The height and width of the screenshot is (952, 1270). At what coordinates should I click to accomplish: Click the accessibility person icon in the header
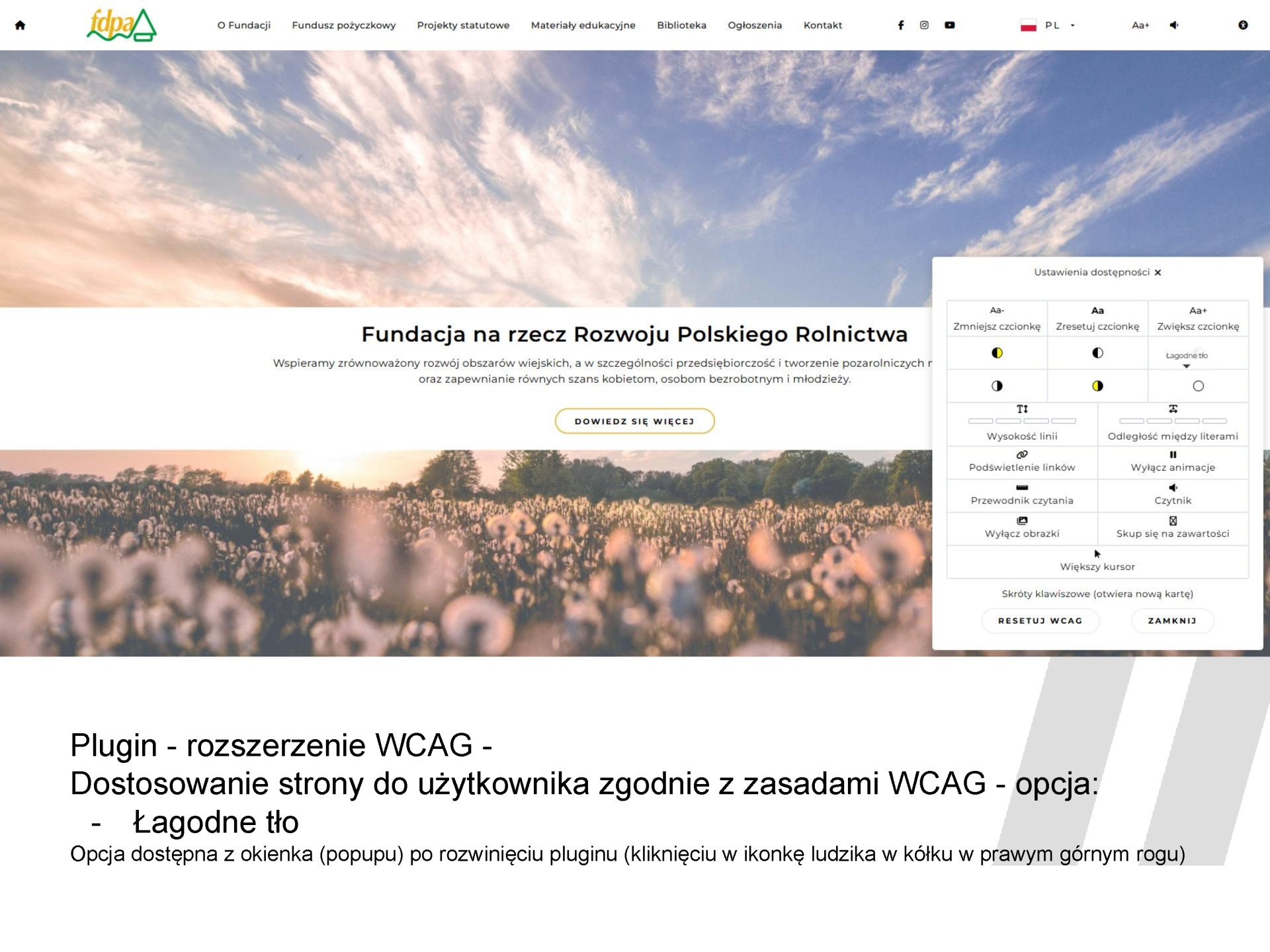point(1243,25)
